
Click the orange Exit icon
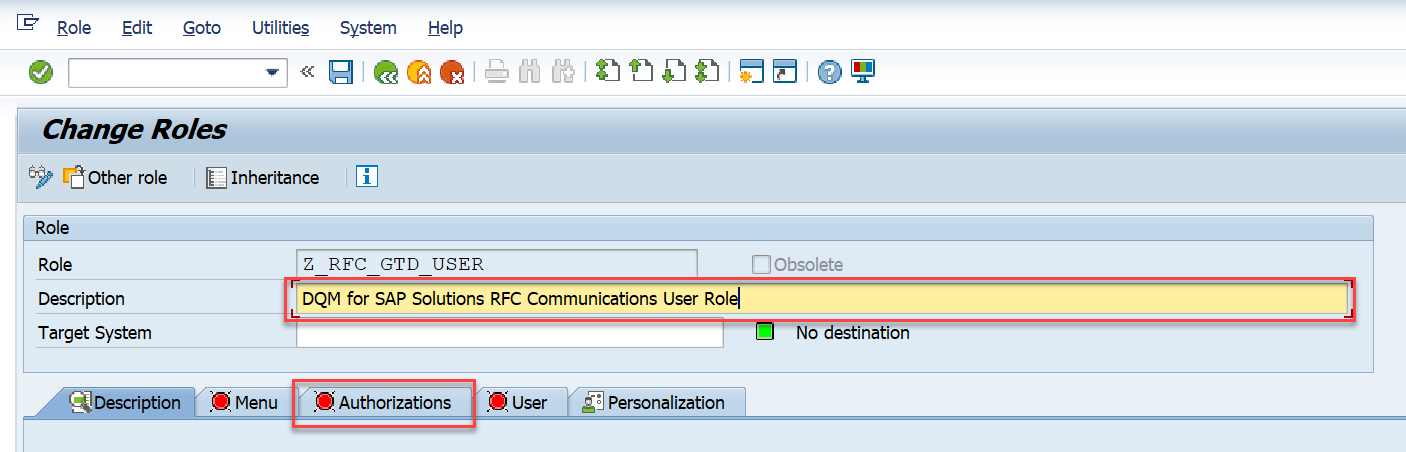pos(418,72)
